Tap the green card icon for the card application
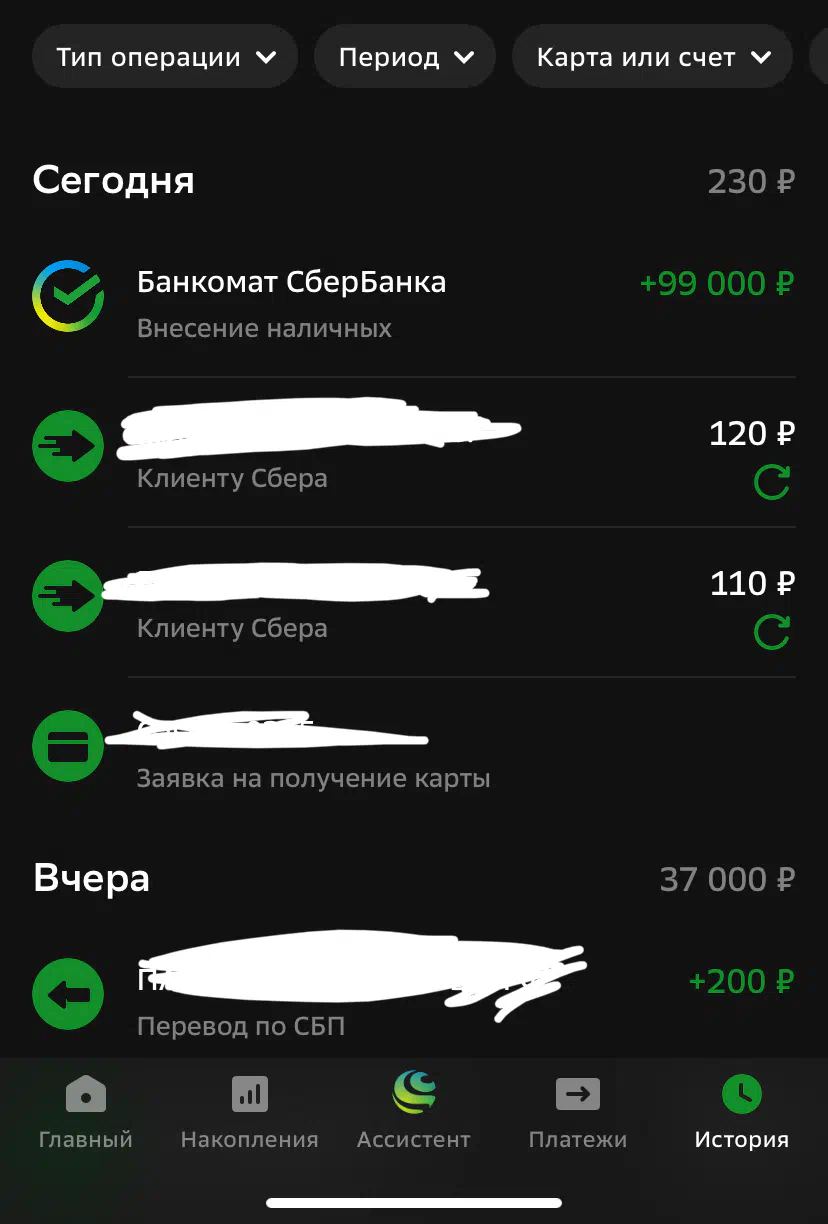The image size is (828, 1224). point(68,746)
